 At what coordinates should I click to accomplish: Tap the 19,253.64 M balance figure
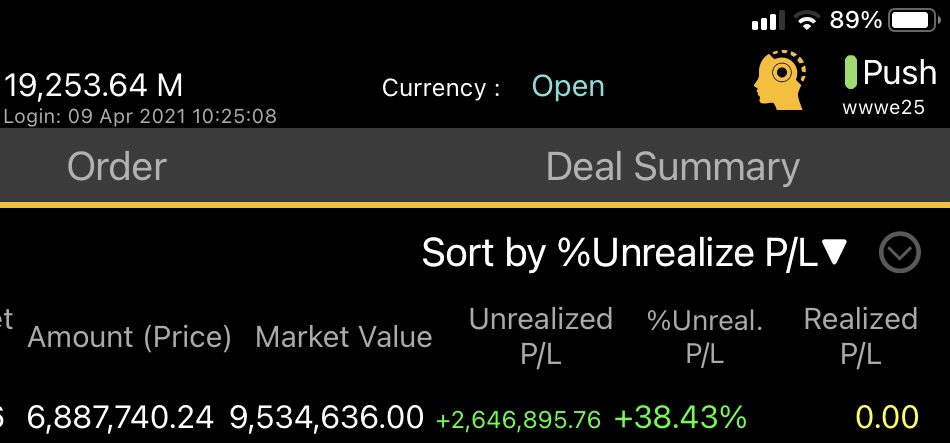coord(93,85)
